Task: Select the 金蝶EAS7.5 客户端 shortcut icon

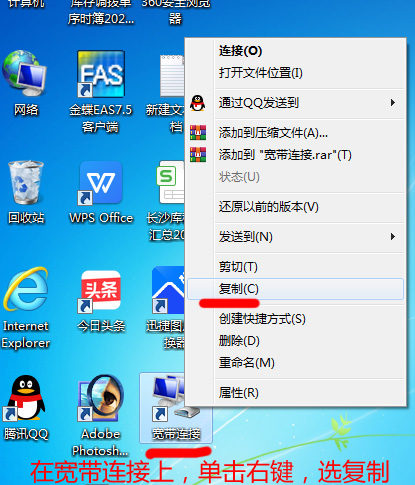Action: click(101, 74)
